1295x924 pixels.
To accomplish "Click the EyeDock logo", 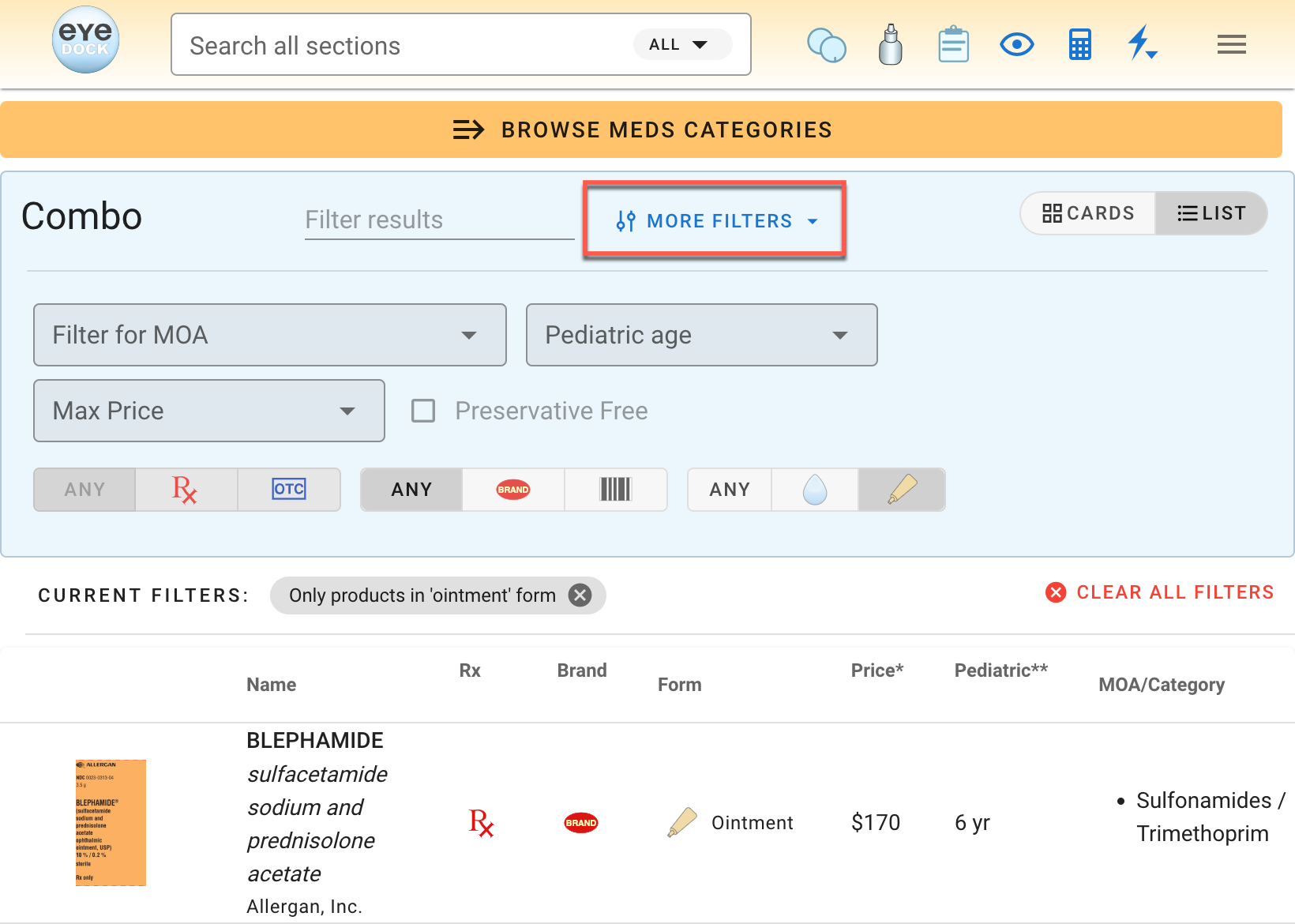I will 85,41.
